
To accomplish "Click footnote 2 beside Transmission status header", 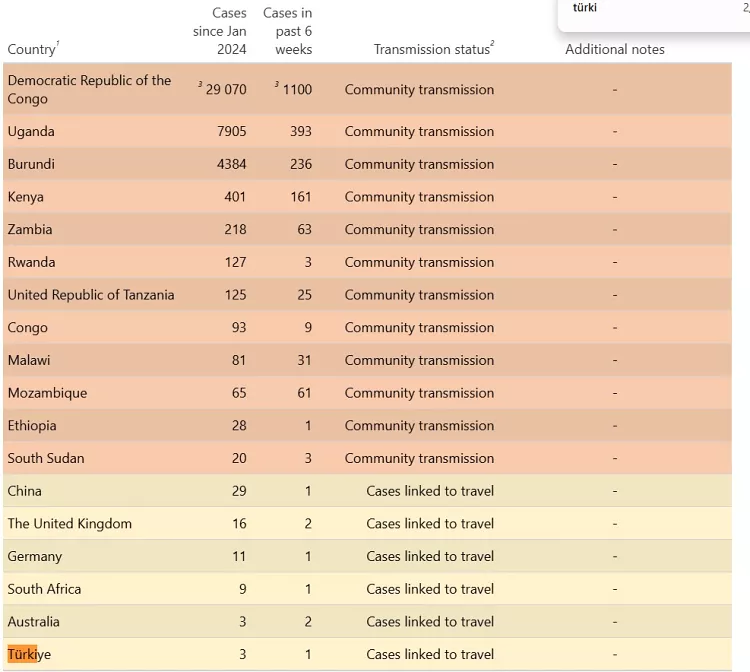I will (x=493, y=44).
